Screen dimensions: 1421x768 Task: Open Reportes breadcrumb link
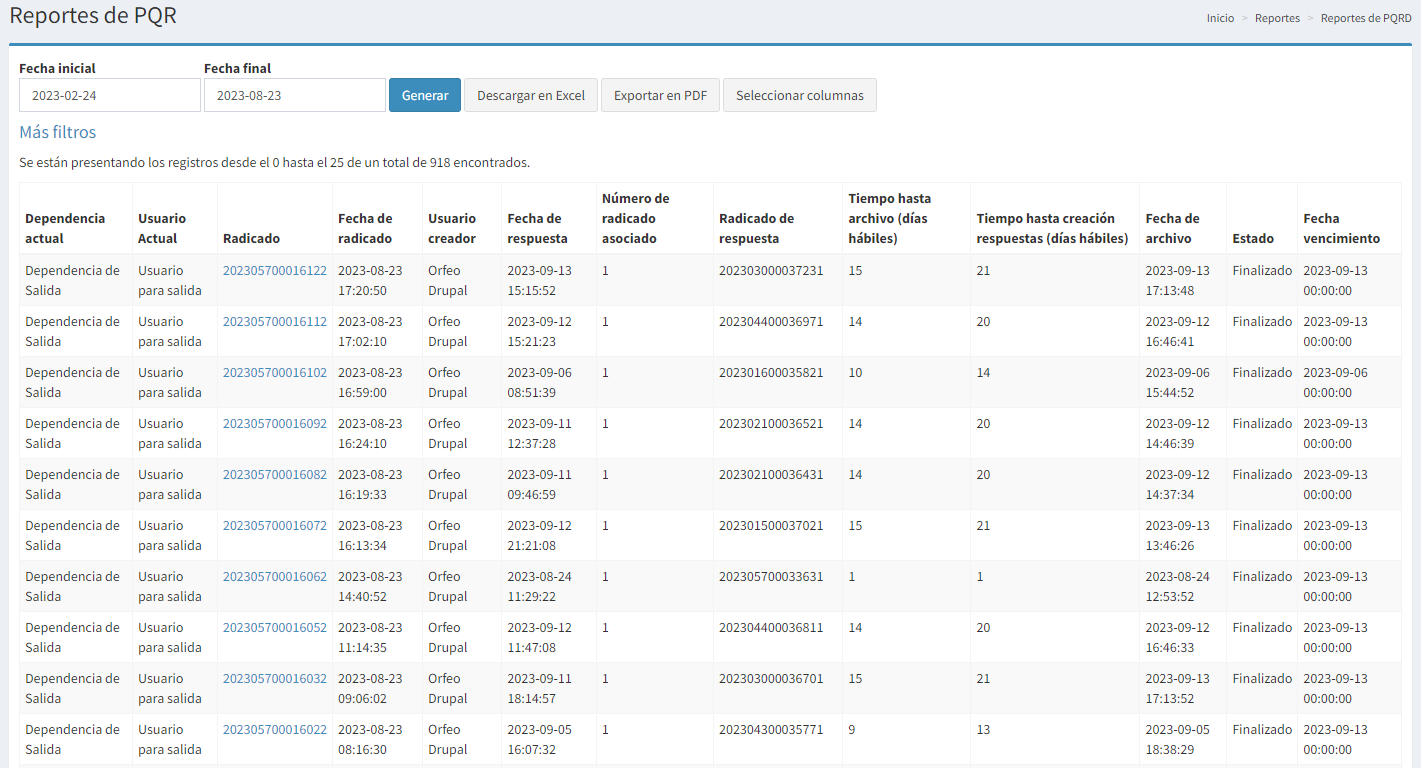[x=1277, y=18]
